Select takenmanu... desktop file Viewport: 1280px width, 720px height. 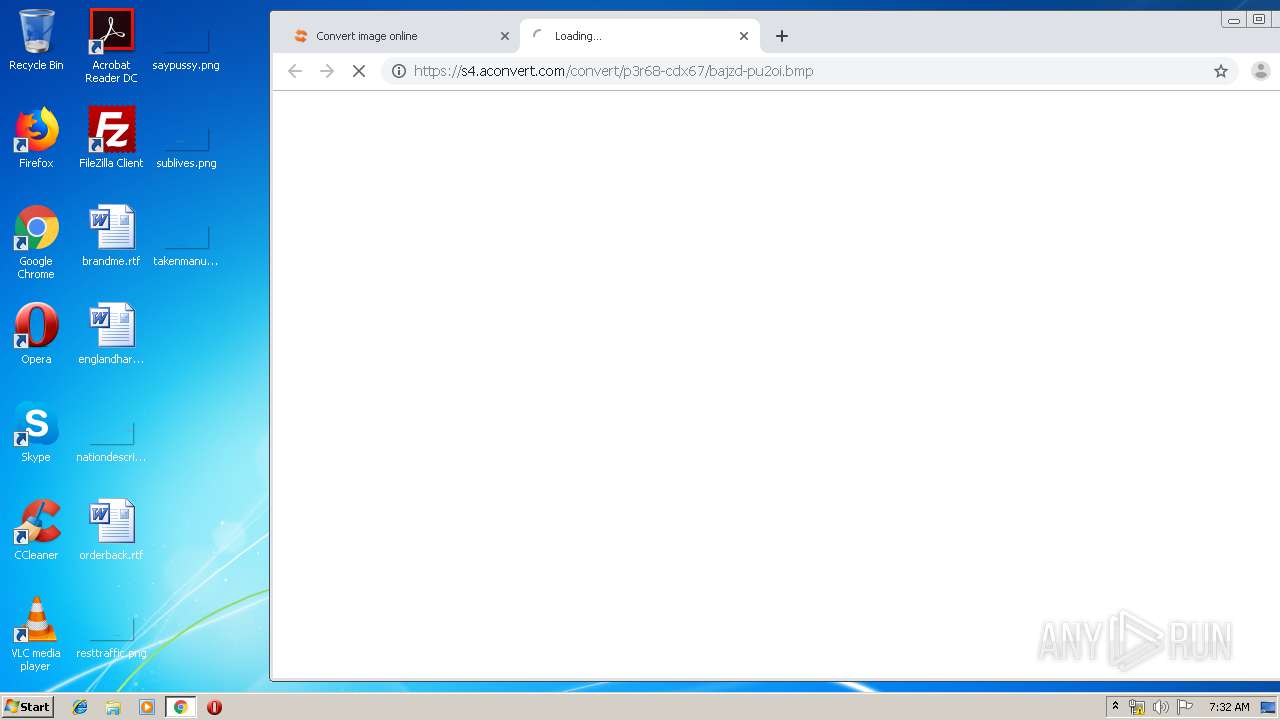(186, 245)
